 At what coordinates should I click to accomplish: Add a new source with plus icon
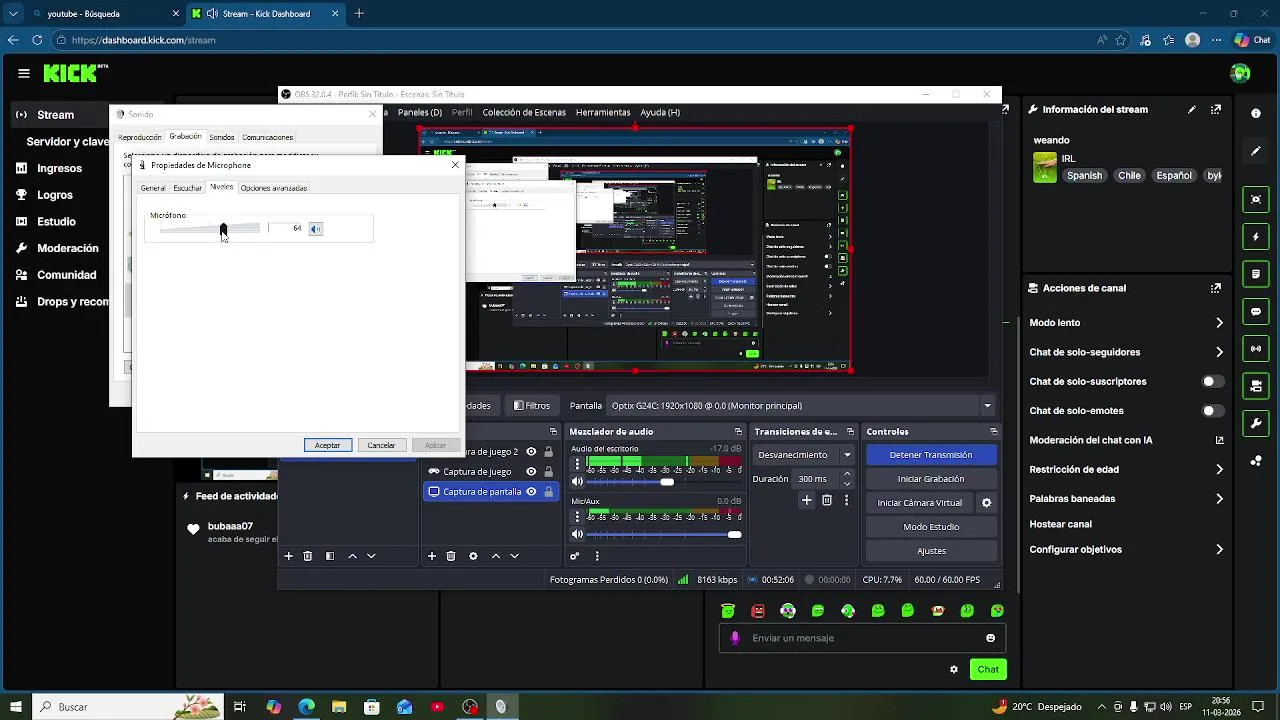pyautogui.click(x=432, y=556)
